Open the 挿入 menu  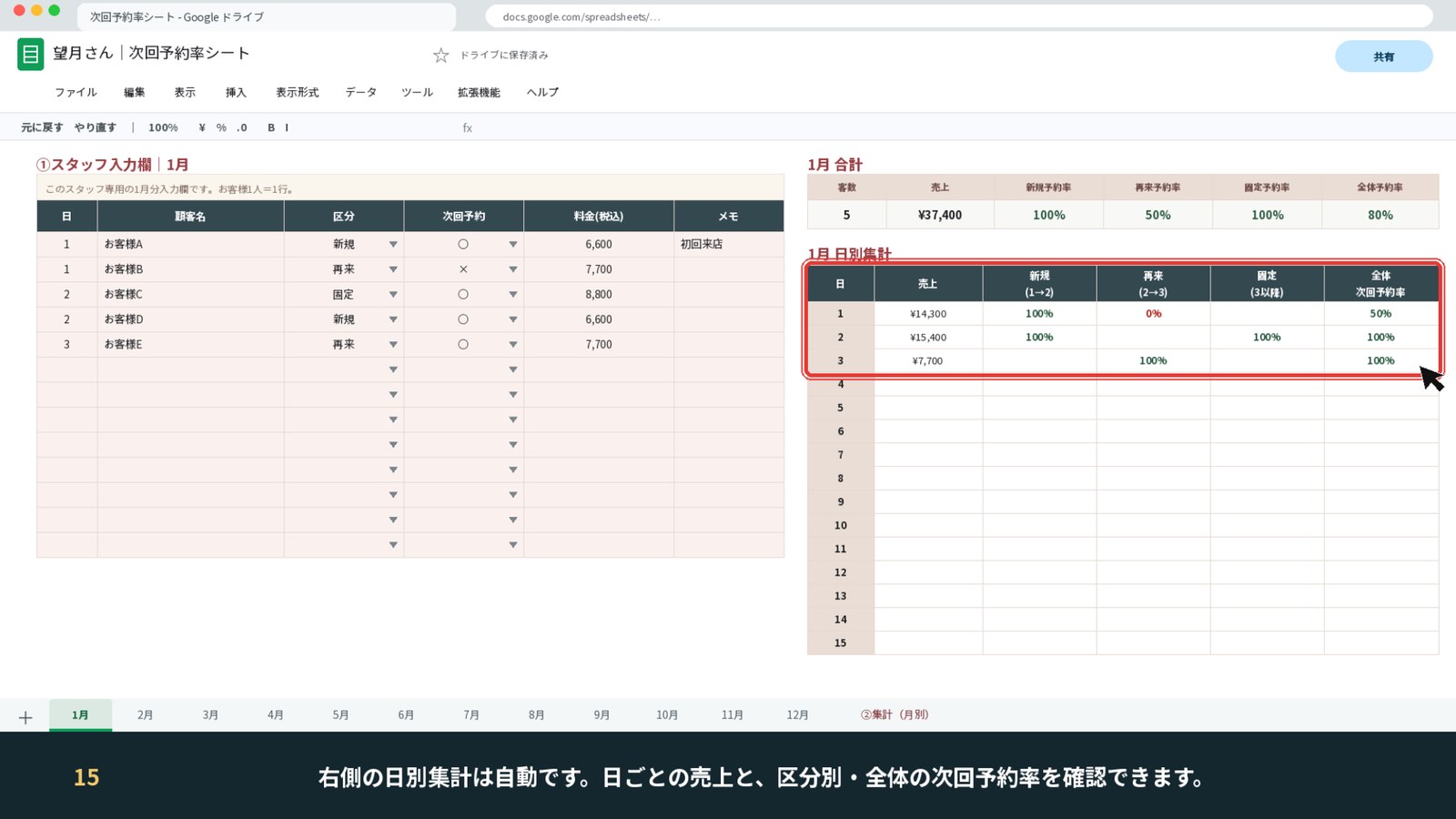[x=237, y=93]
